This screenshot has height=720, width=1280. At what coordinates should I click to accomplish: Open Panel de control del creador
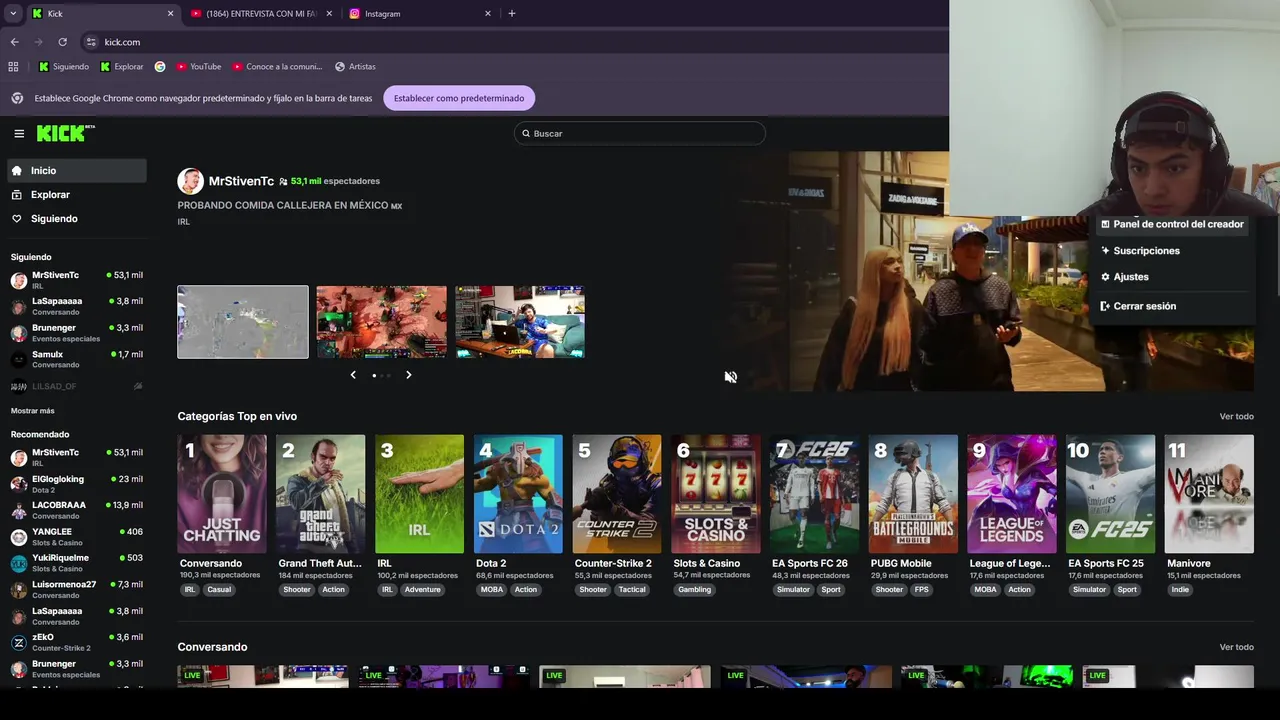pos(1172,224)
